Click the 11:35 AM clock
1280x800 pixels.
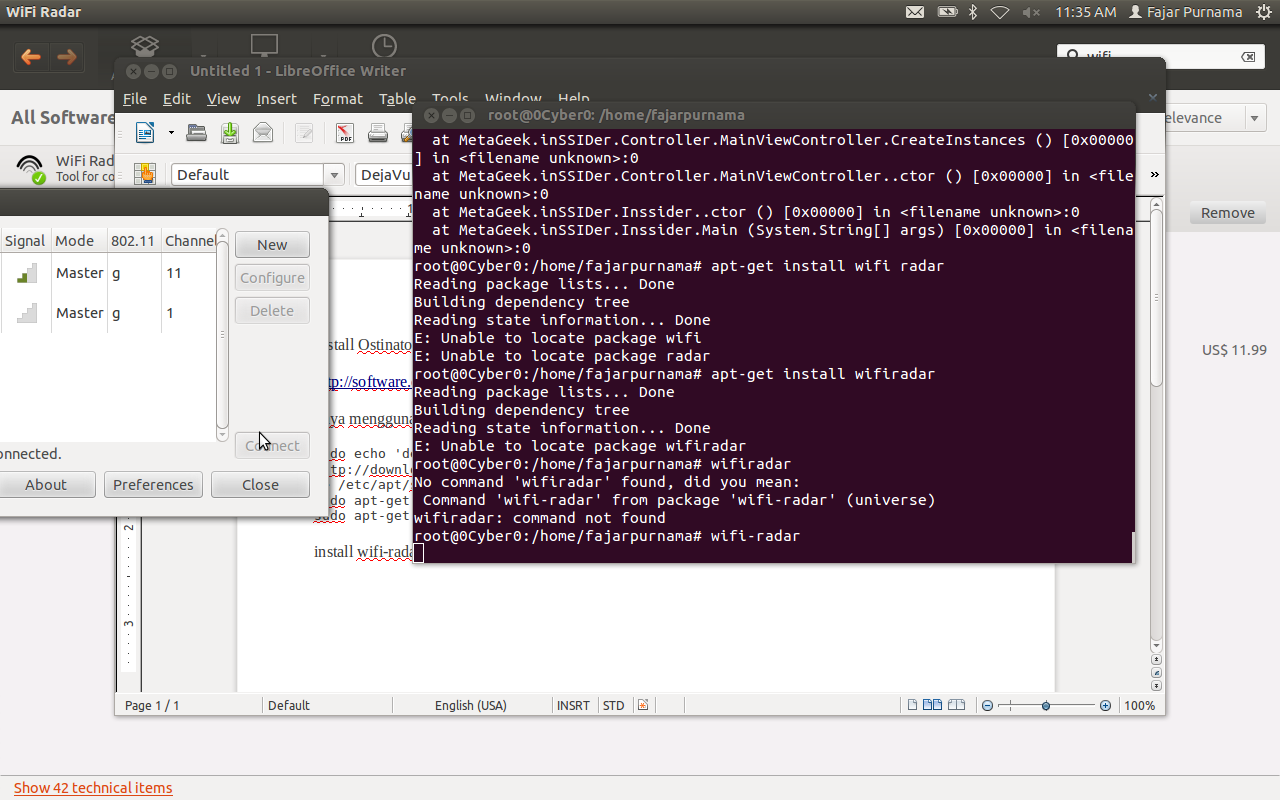point(1085,12)
